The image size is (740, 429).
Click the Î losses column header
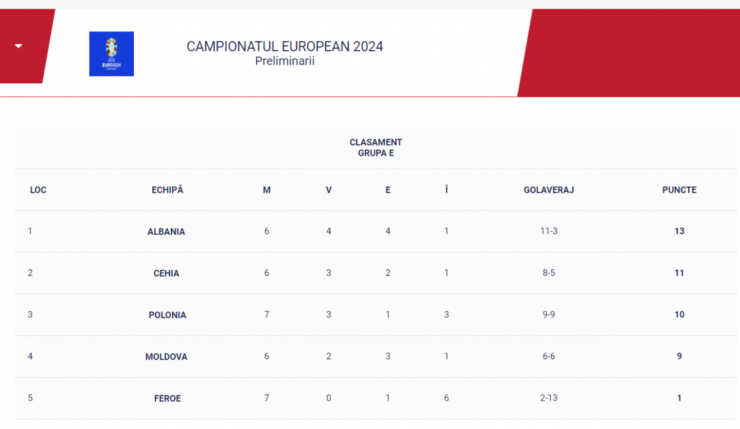pyautogui.click(x=446, y=189)
